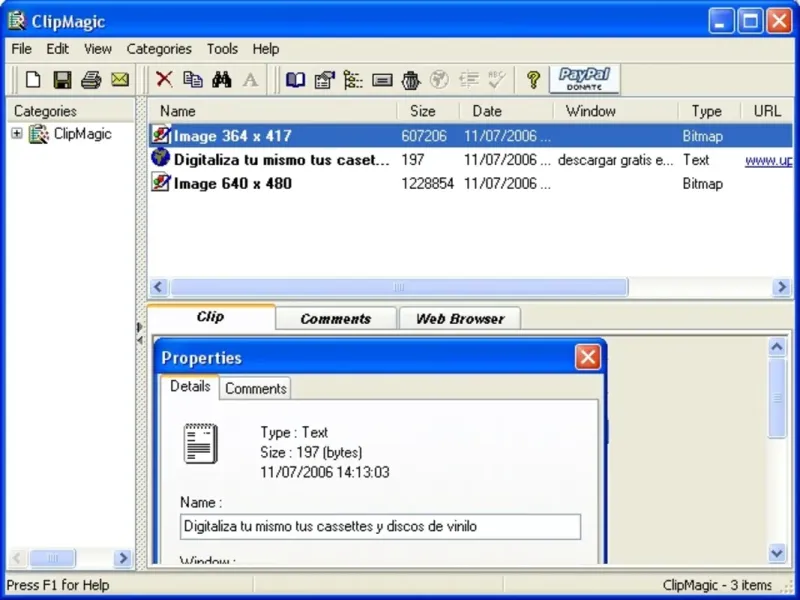Click the open book toolbar icon

(295, 80)
